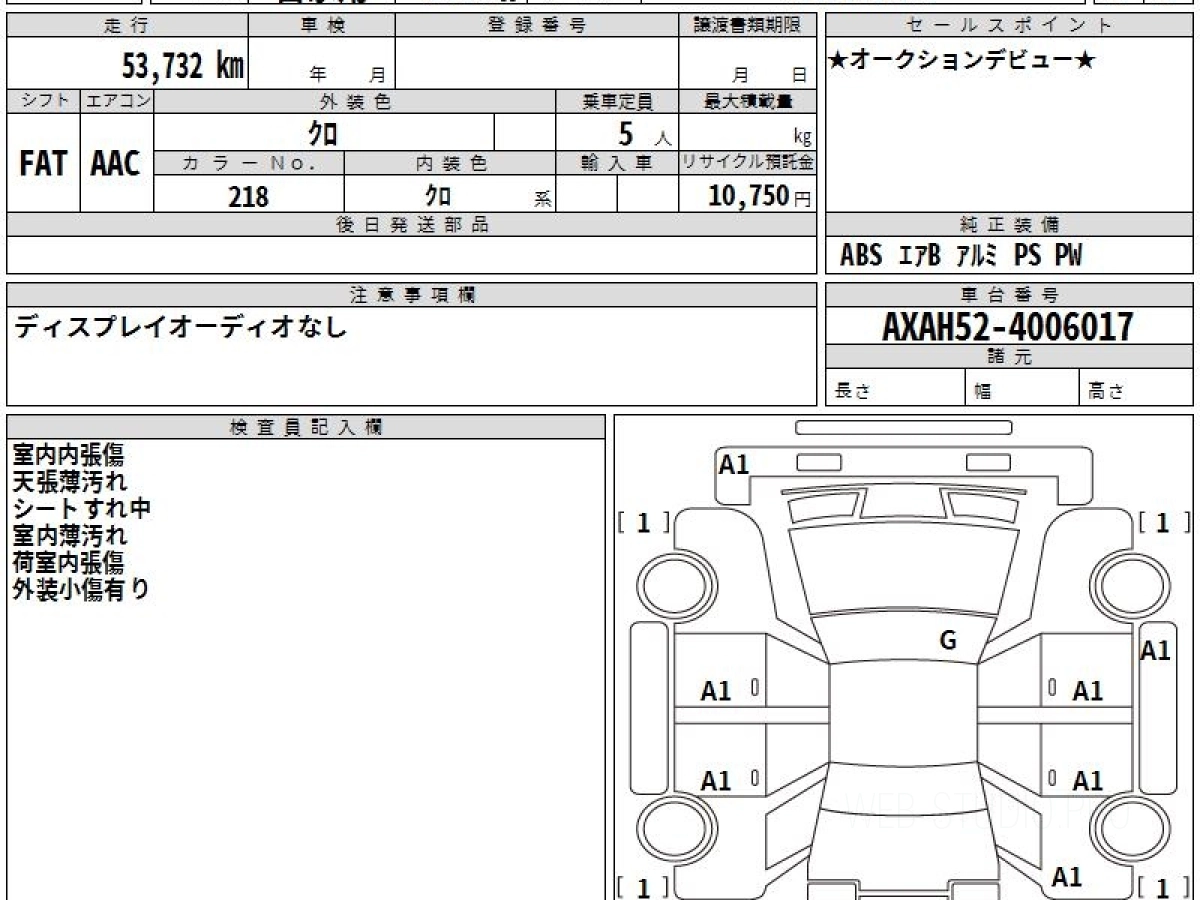Select the seating capacity value 5 人
The image size is (1200, 900).
point(644,134)
